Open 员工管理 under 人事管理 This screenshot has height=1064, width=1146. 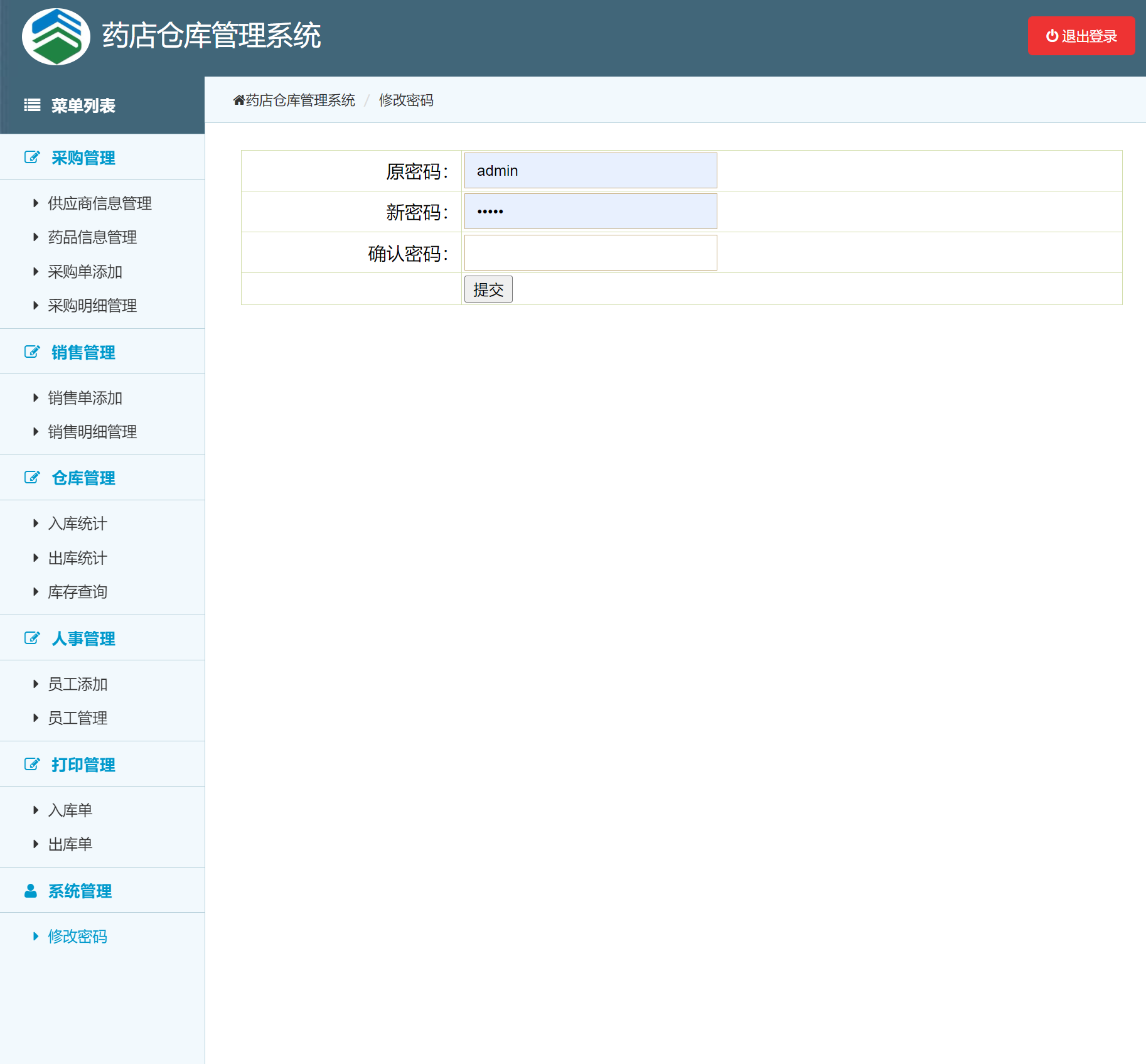[77, 717]
